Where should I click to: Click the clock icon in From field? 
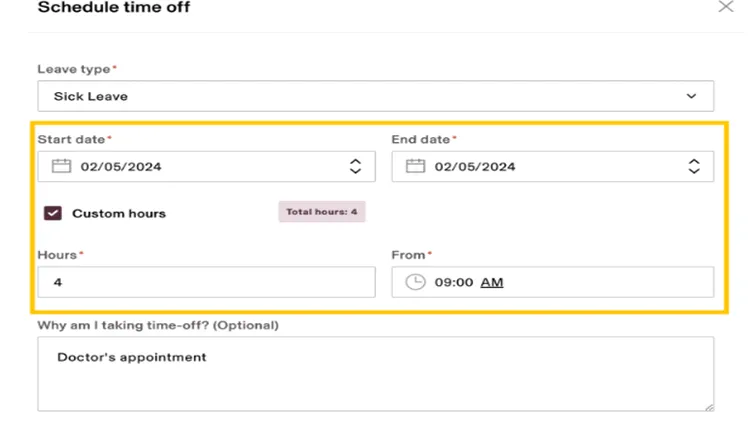coord(415,282)
